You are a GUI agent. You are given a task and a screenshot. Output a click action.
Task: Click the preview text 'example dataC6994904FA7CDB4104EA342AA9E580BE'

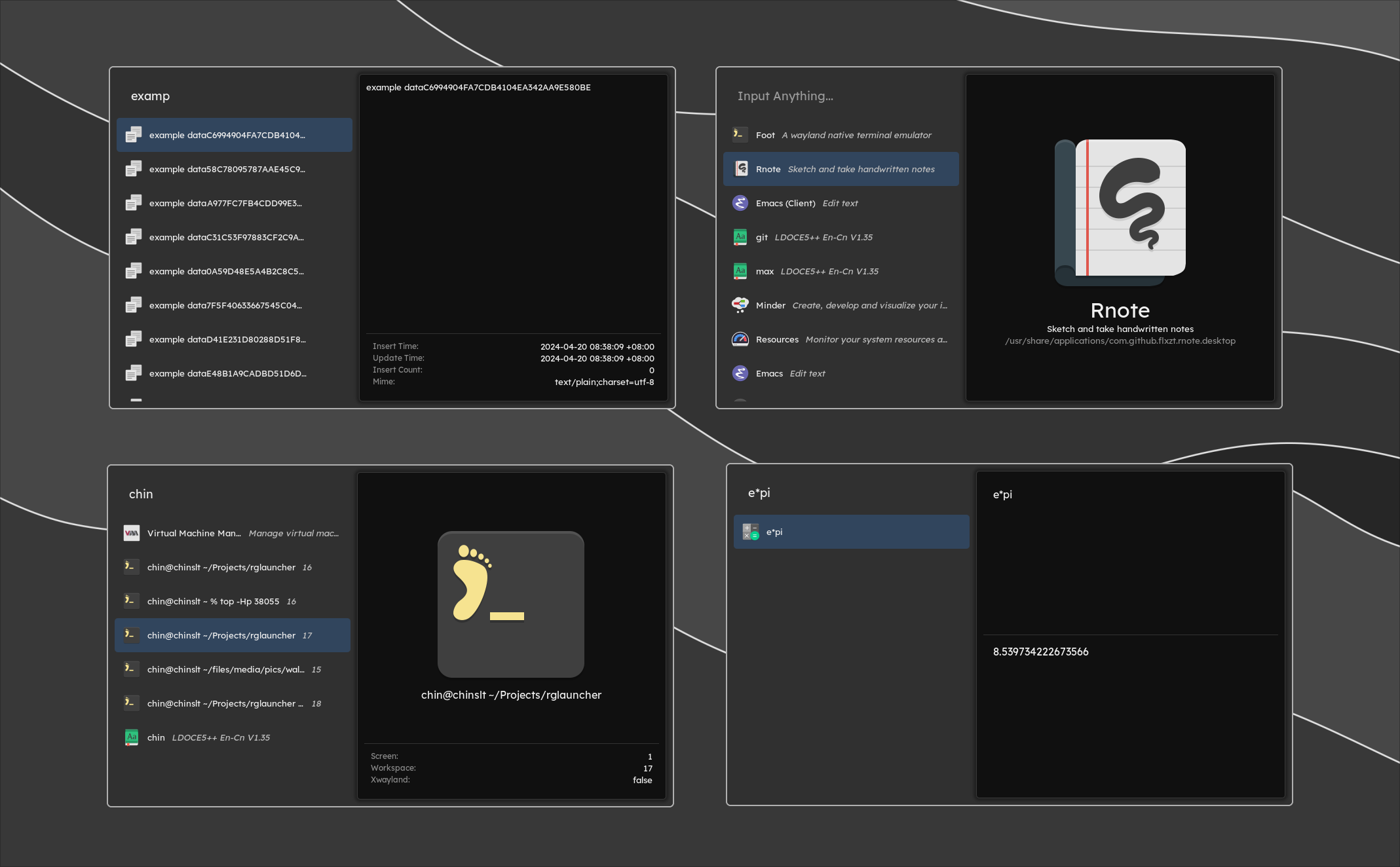(478, 87)
